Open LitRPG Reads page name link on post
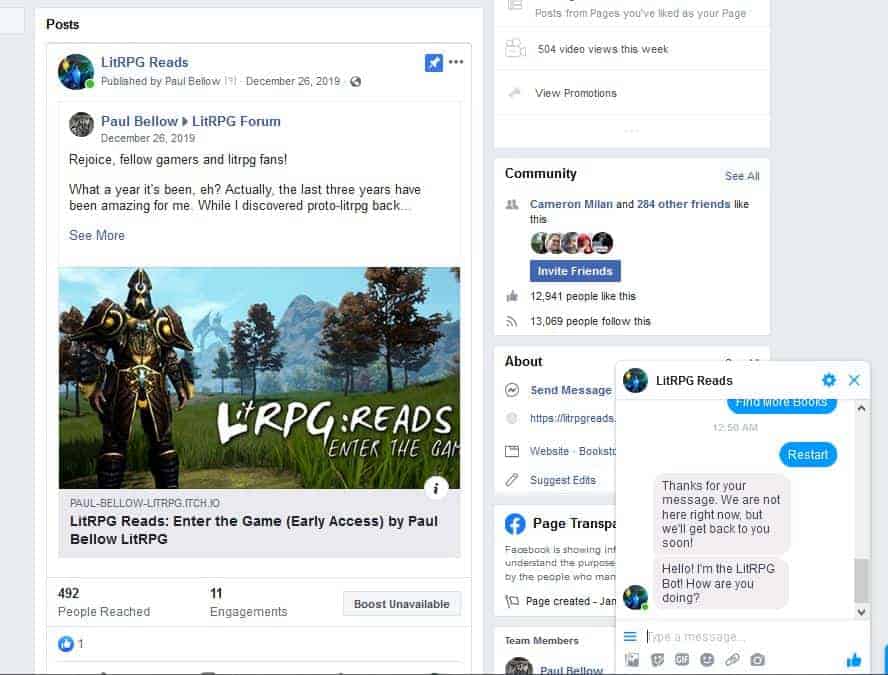 click(x=144, y=62)
